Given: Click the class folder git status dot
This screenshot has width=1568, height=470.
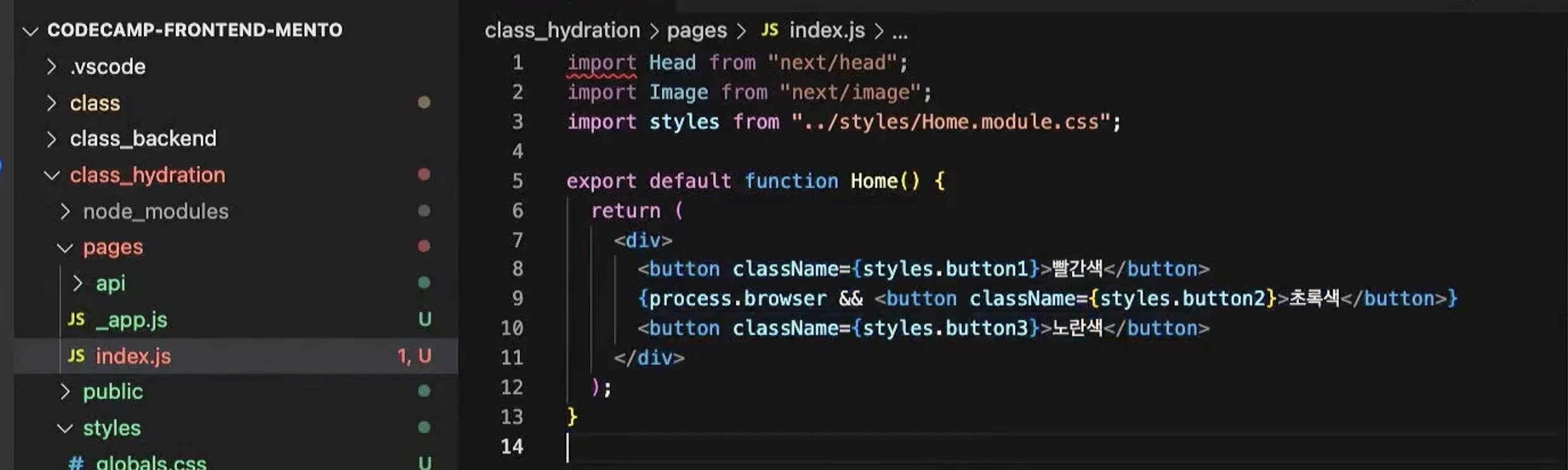Looking at the screenshot, I should click(424, 103).
